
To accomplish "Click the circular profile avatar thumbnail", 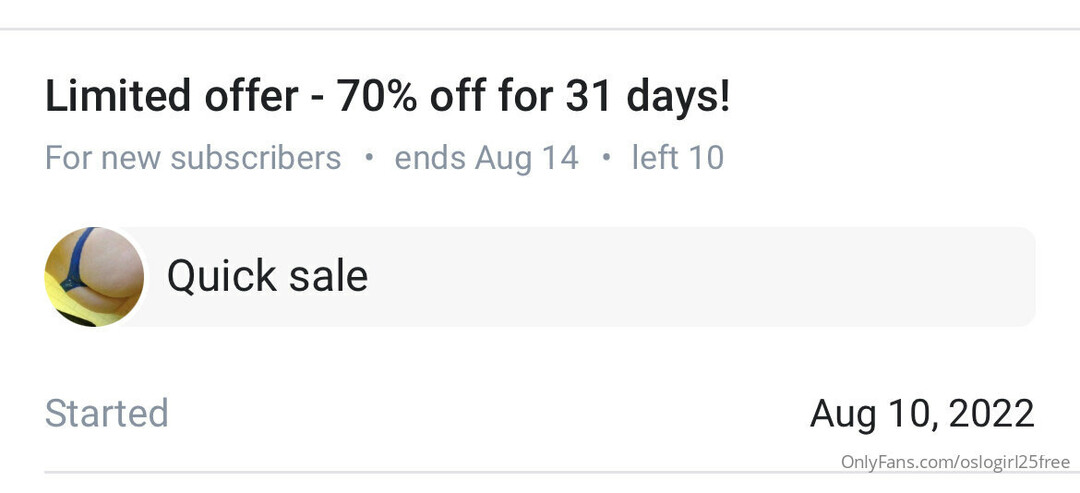I will click(x=94, y=276).
